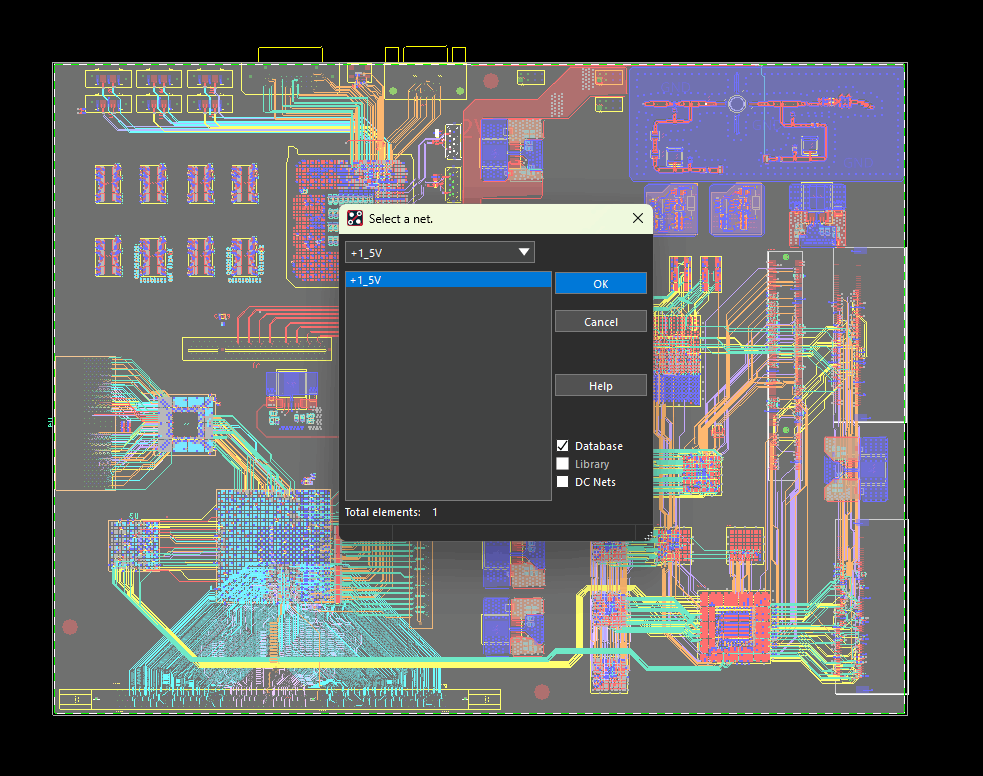Expand the net name dropdown arrow
The image size is (983, 776).
(524, 252)
